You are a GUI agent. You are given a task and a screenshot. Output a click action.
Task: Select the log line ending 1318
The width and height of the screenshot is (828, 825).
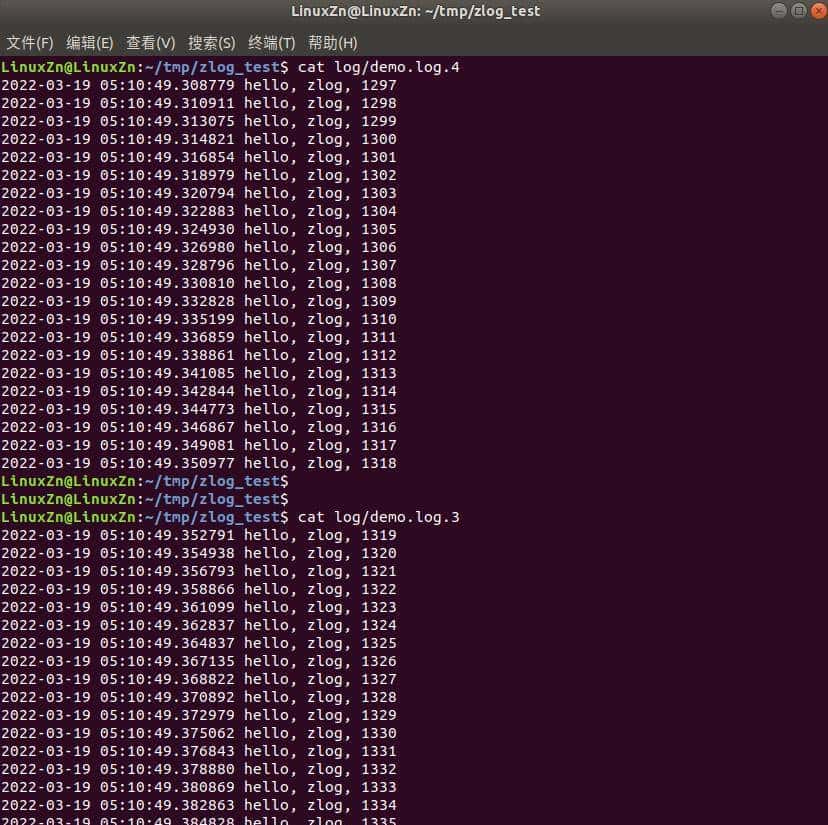click(x=199, y=463)
